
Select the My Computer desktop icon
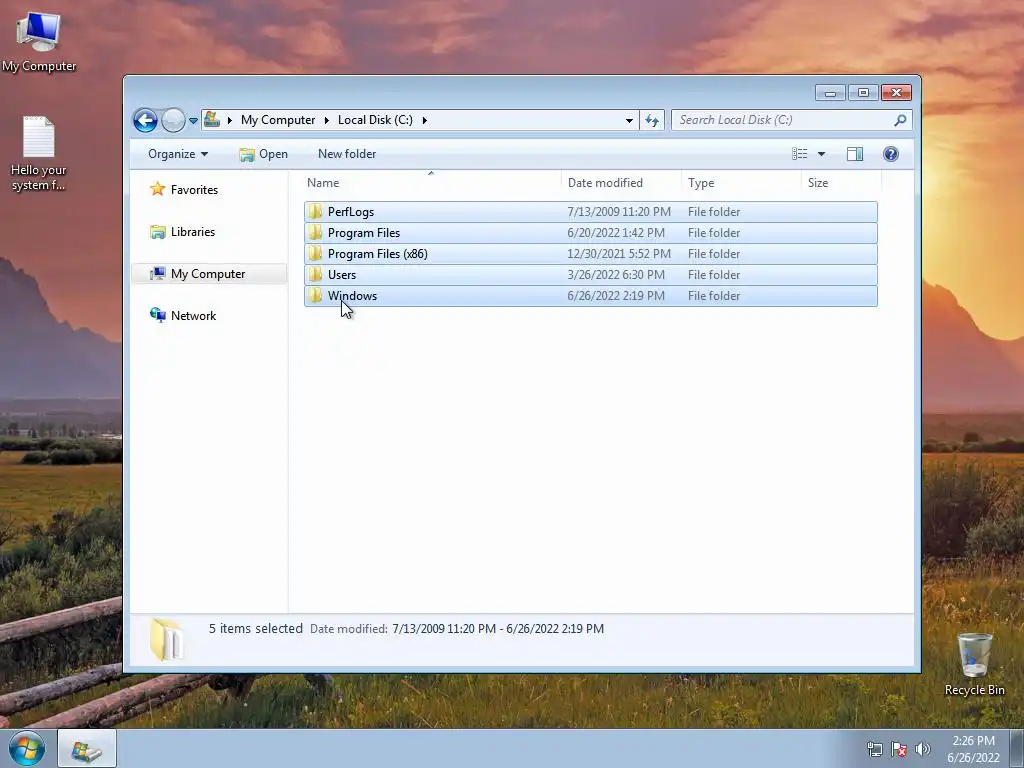coord(39,43)
